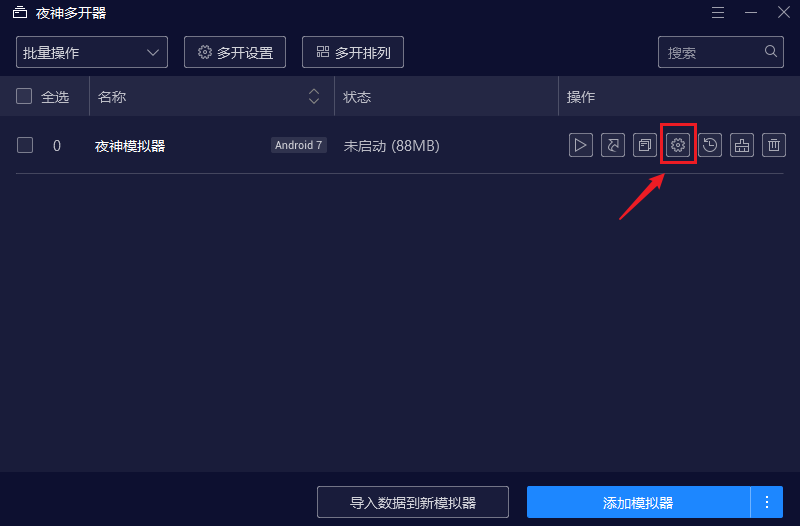Create desktop shortcut for the emulator
This screenshot has height=526, width=800.
point(613,145)
